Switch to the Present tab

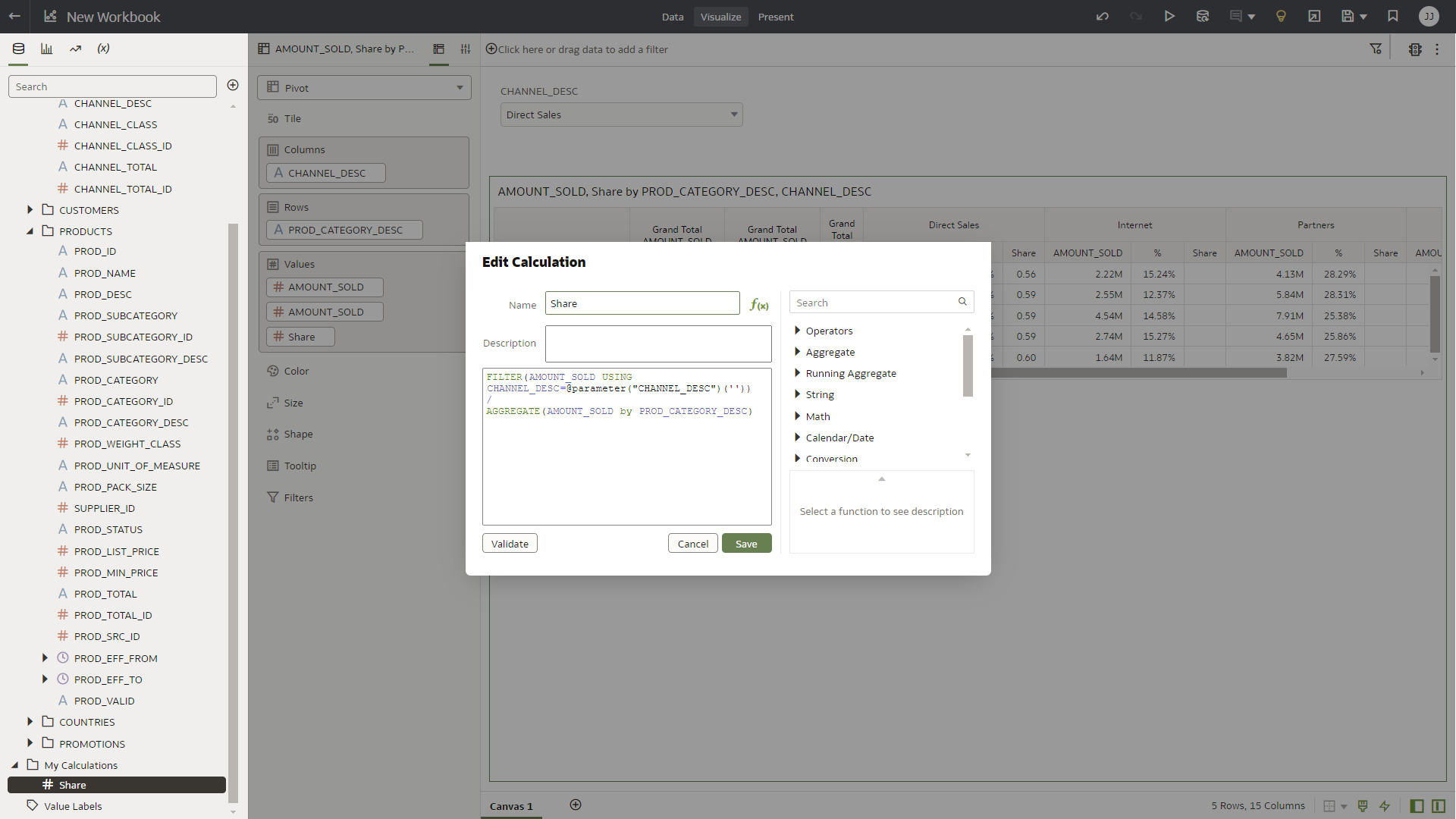click(775, 17)
